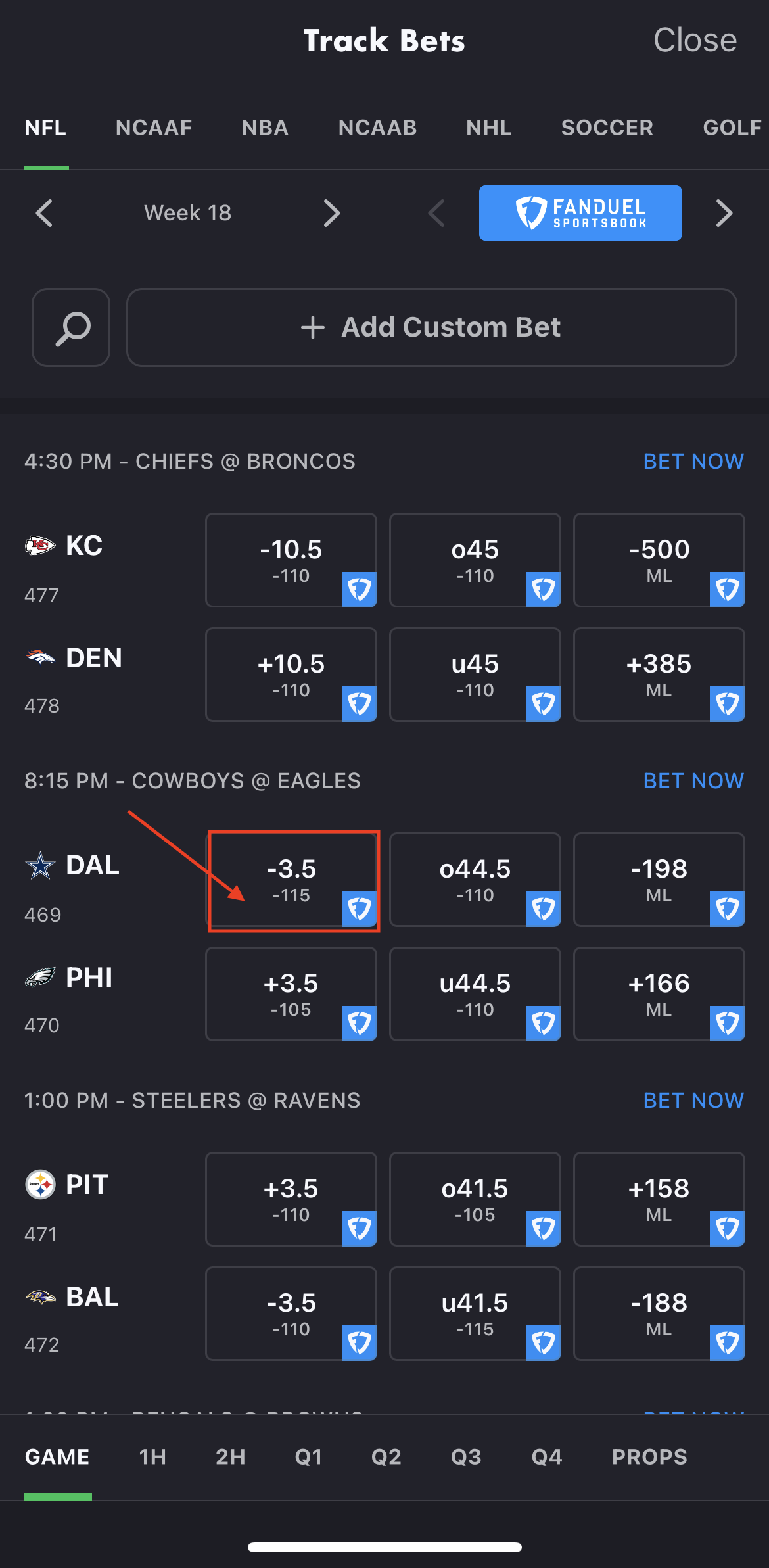Go to previous week before Week 18

pyautogui.click(x=44, y=213)
